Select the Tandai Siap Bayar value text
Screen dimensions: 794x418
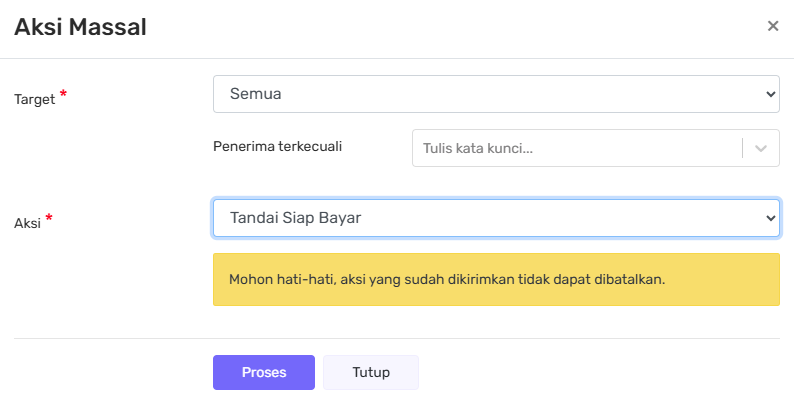295,217
